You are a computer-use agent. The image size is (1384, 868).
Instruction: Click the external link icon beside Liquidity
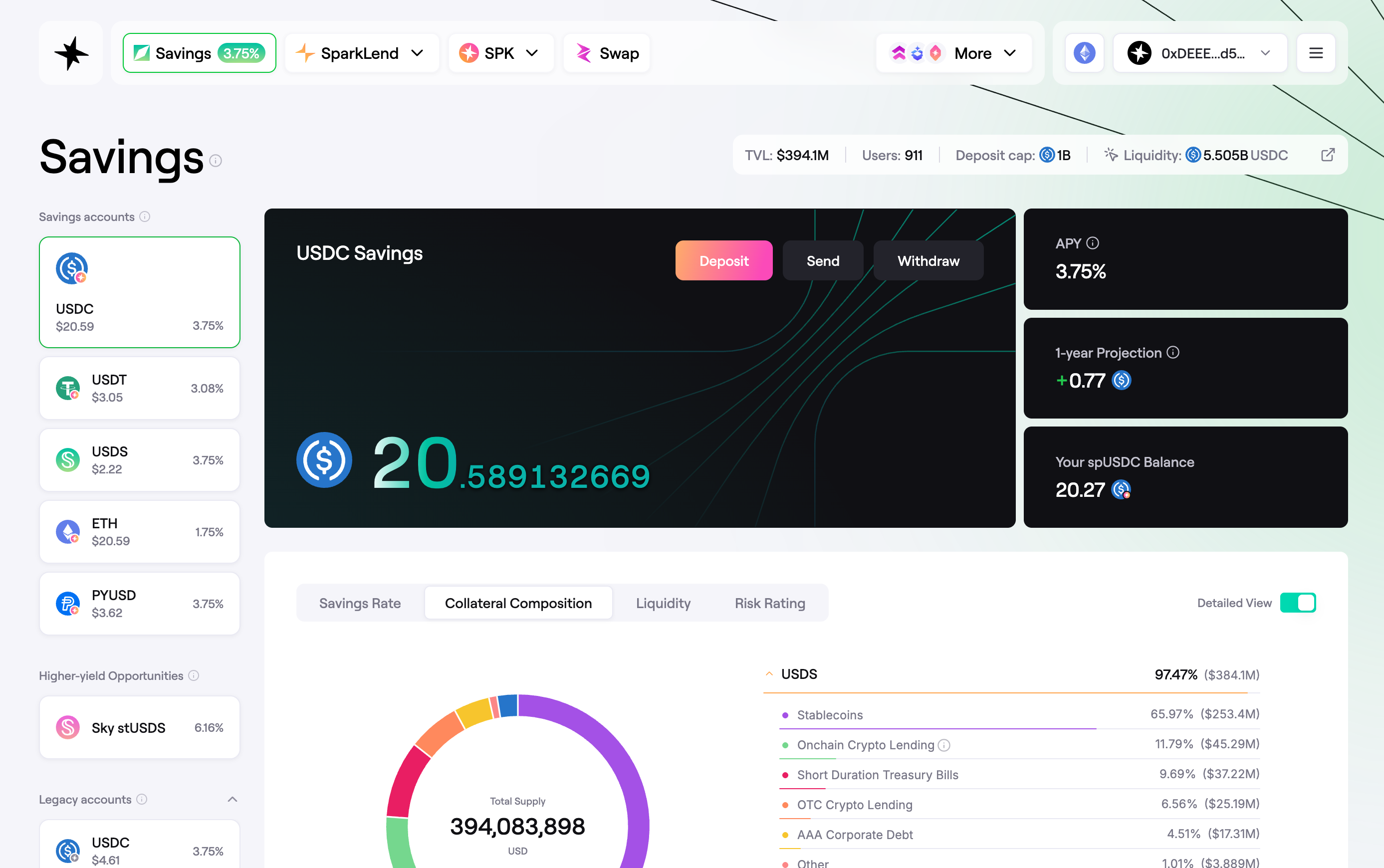(1327, 155)
